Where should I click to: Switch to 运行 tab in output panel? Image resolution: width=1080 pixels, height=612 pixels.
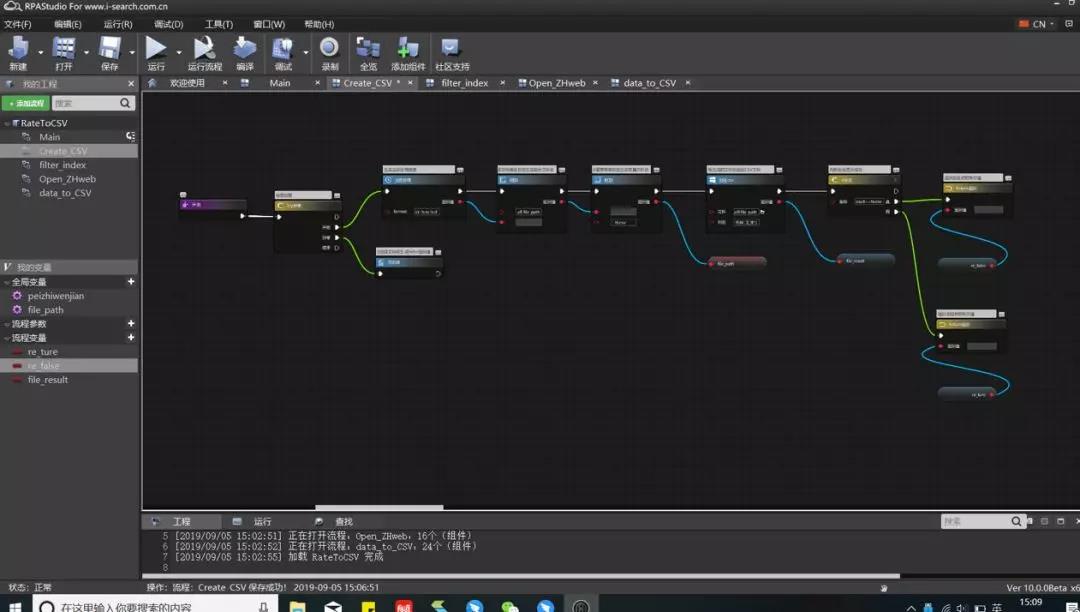262,522
